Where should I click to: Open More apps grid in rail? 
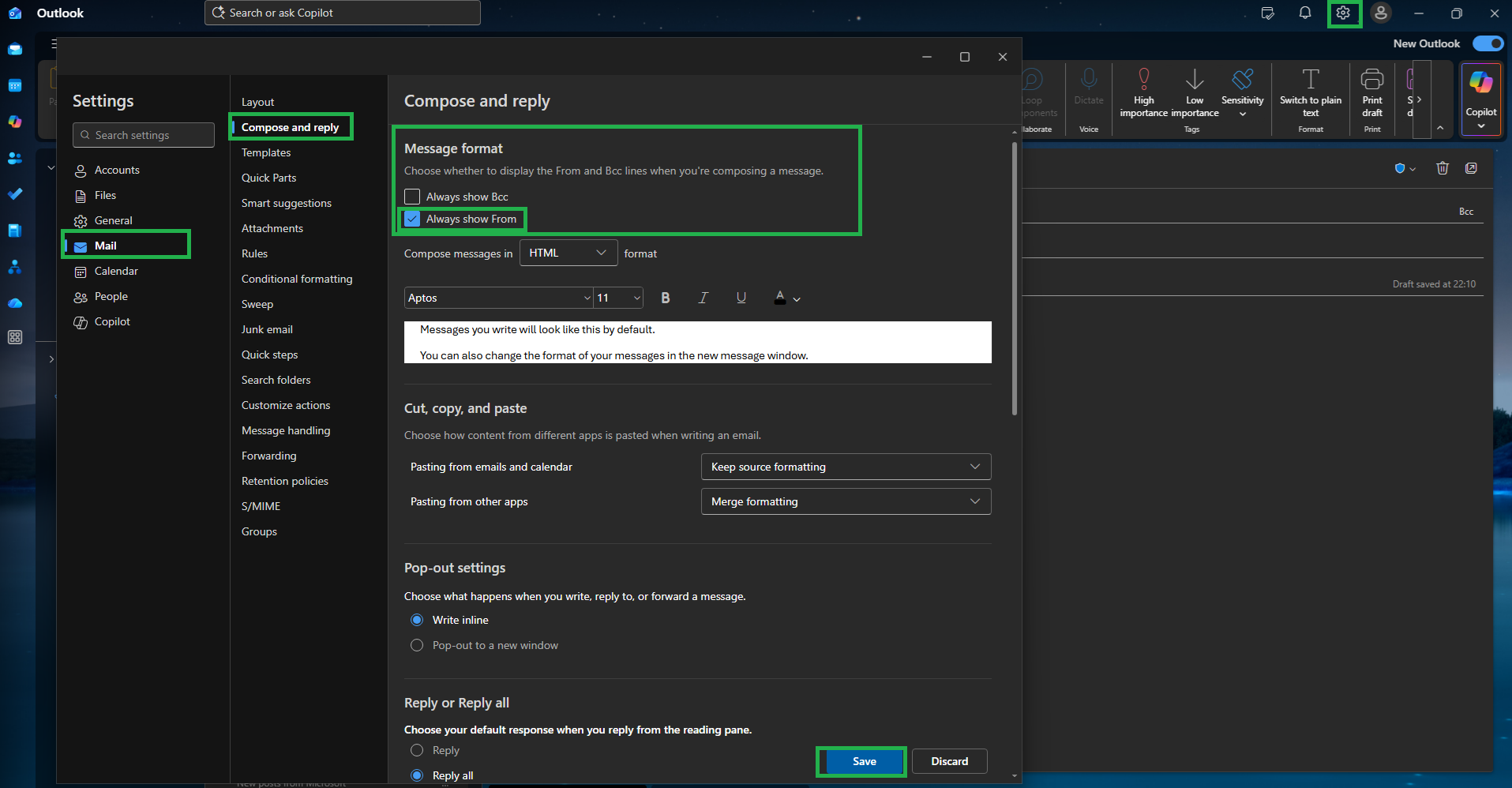coord(15,337)
